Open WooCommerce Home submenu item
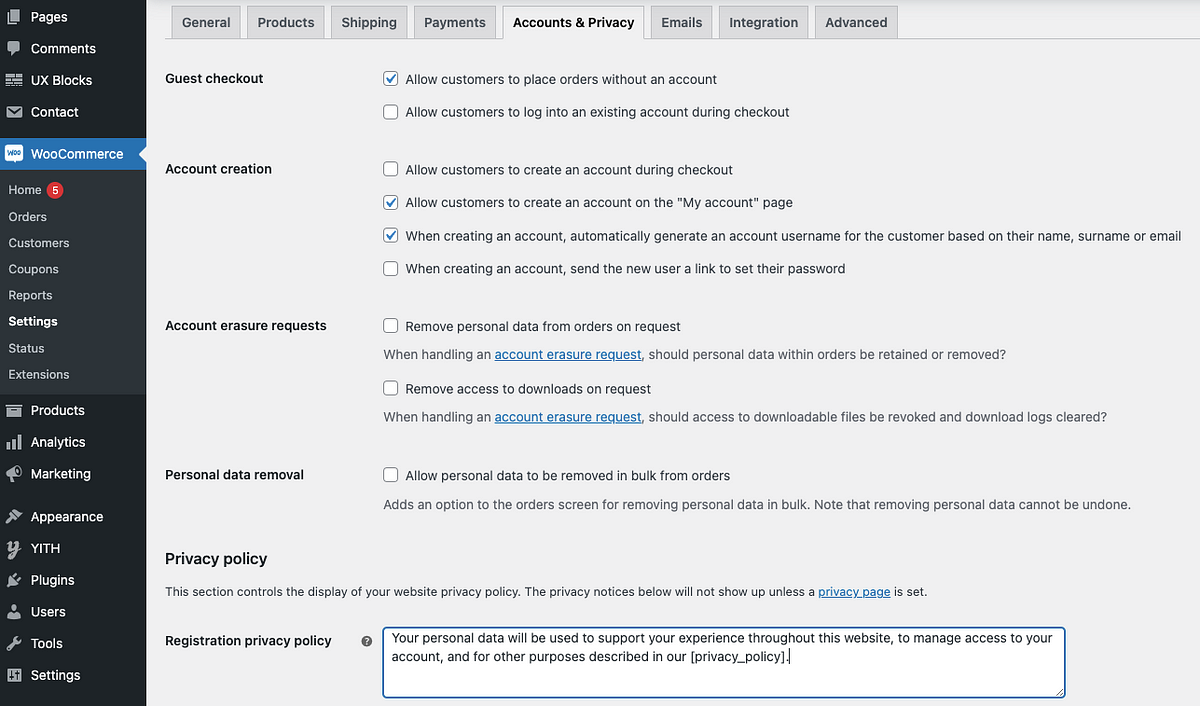 pyautogui.click(x=25, y=190)
